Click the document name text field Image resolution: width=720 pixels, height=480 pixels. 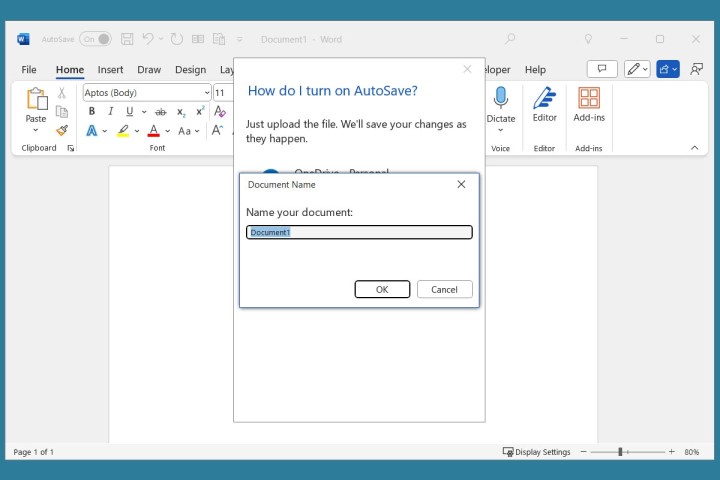[x=359, y=232]
